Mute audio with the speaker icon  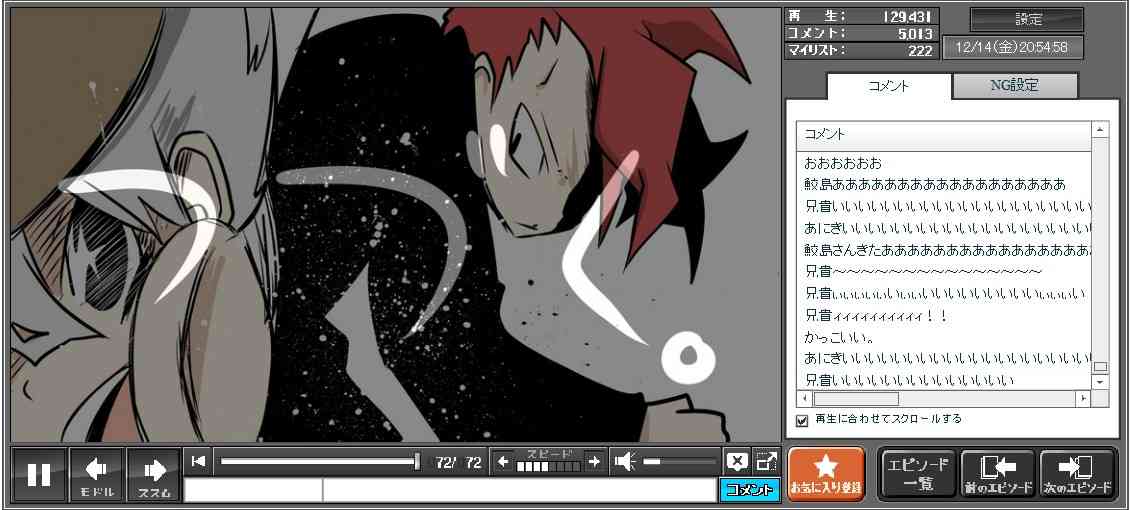(625, 461)
